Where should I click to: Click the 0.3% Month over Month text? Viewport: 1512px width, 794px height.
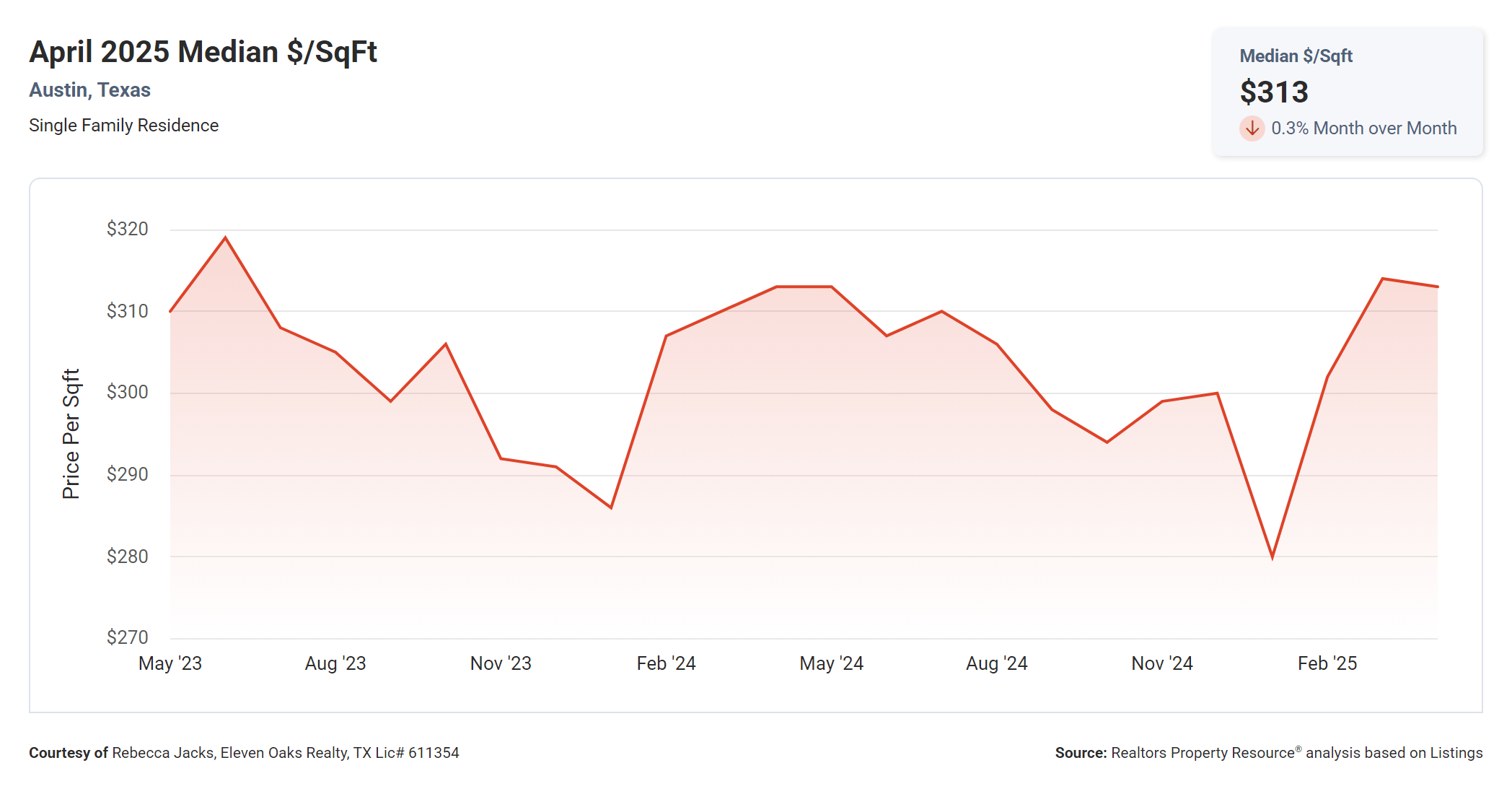1363,128
